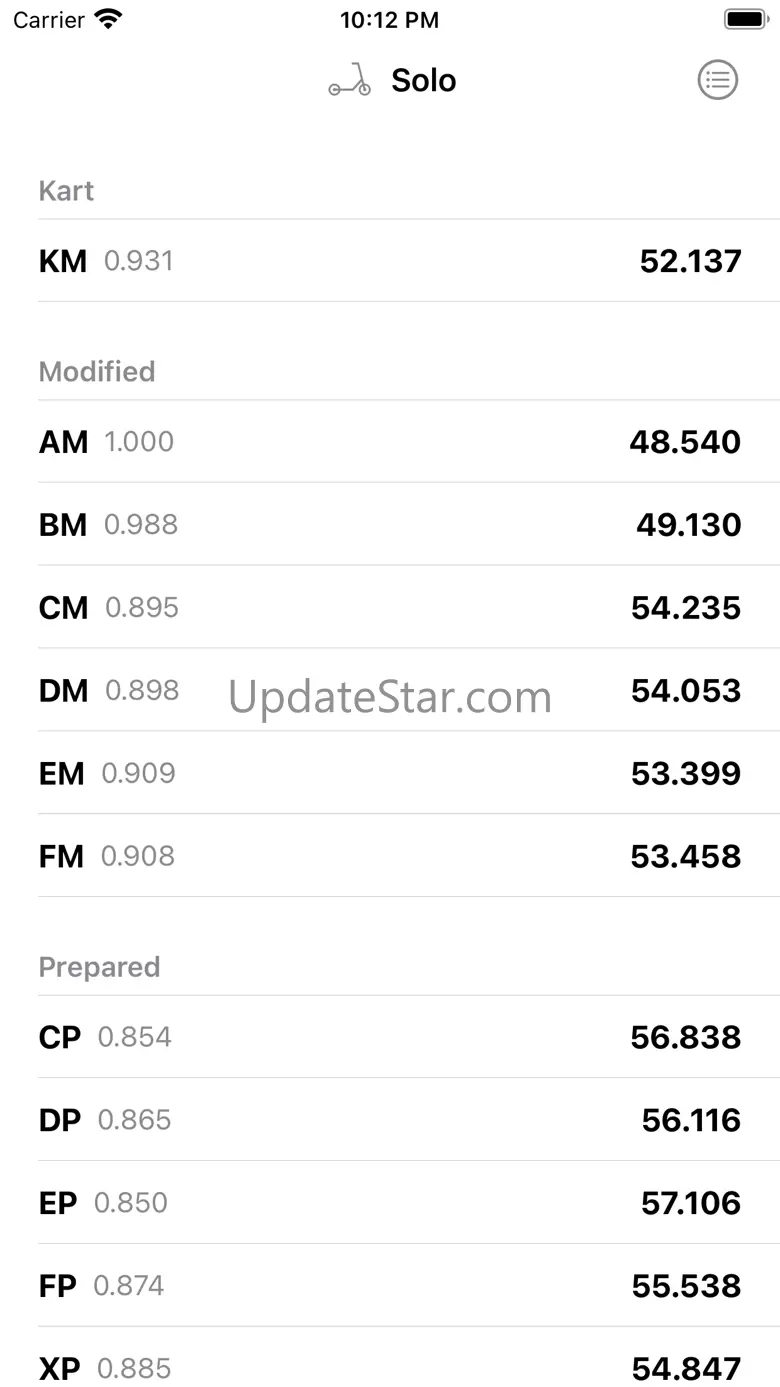The width and height of the screenshot is (780, 1387).
Task: Choose the CM class row
Action: 390,608
